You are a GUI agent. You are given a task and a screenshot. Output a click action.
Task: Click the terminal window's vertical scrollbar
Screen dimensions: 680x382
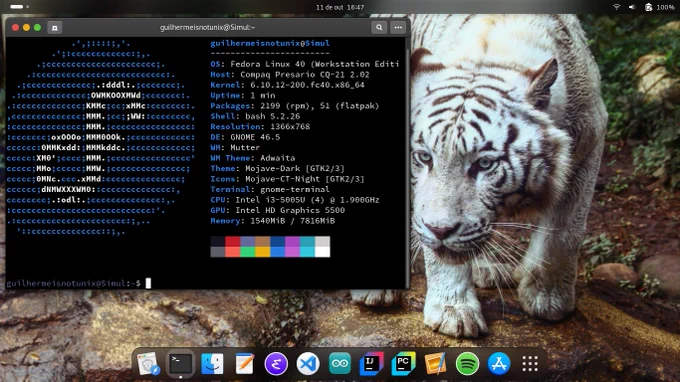[x=408, y=163]
